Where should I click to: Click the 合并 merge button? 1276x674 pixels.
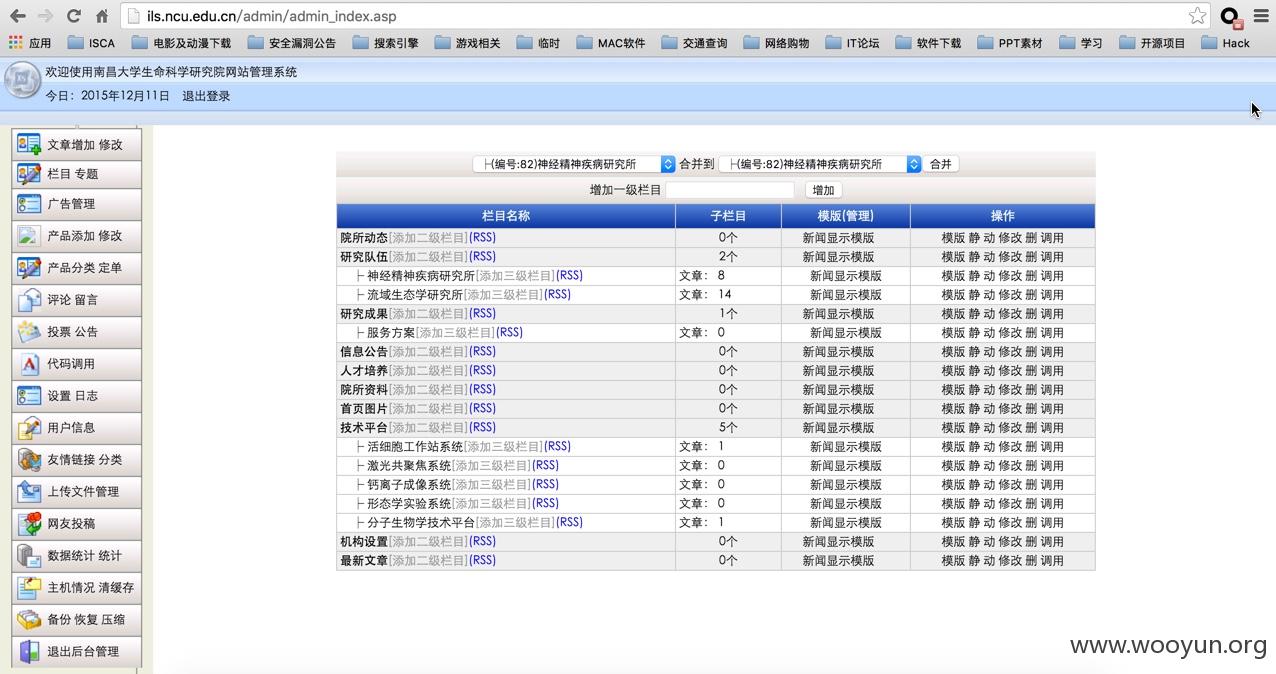coord(941,164)
